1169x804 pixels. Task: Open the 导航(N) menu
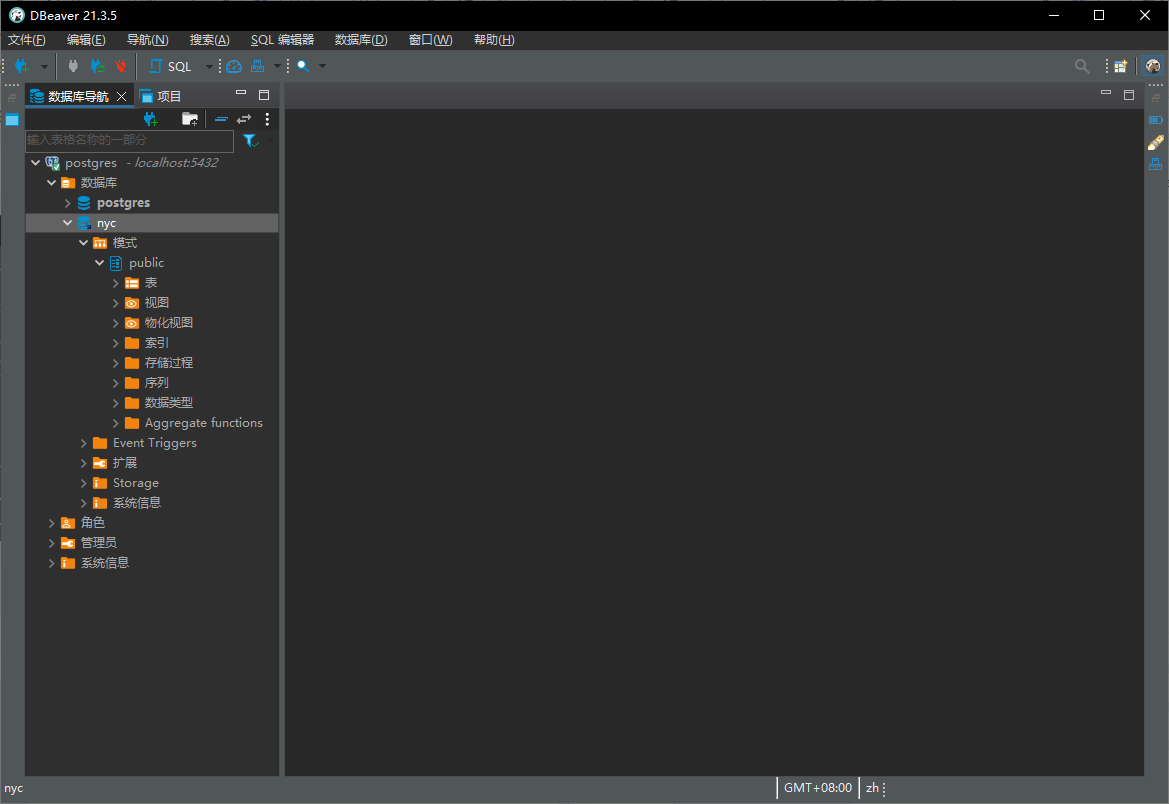(x=148, y=40)
